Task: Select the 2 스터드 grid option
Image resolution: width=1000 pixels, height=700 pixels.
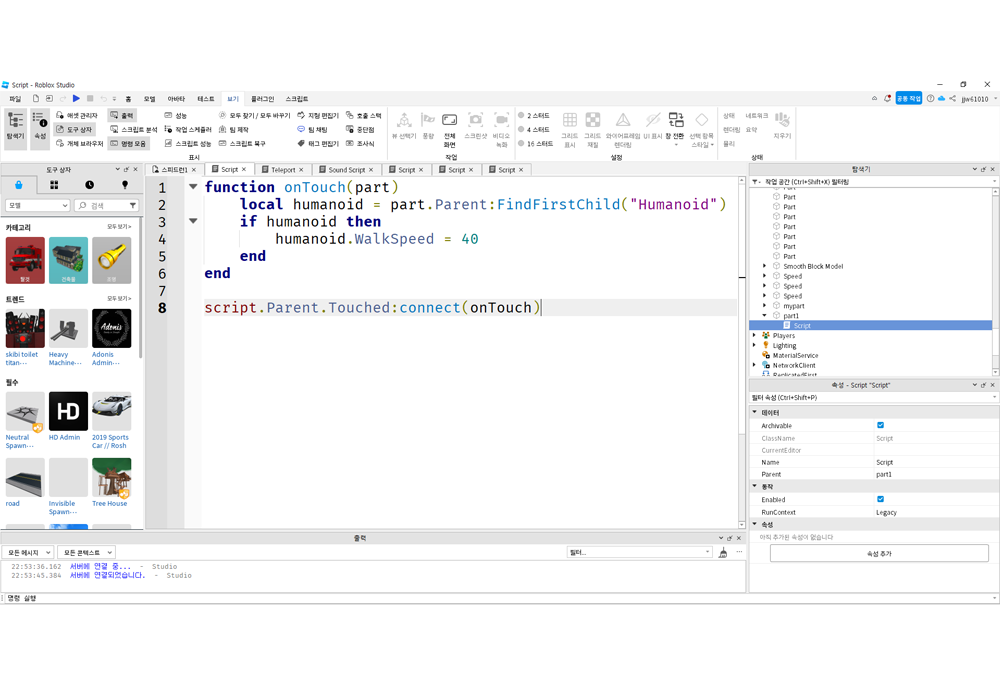Action: [534, 115]
